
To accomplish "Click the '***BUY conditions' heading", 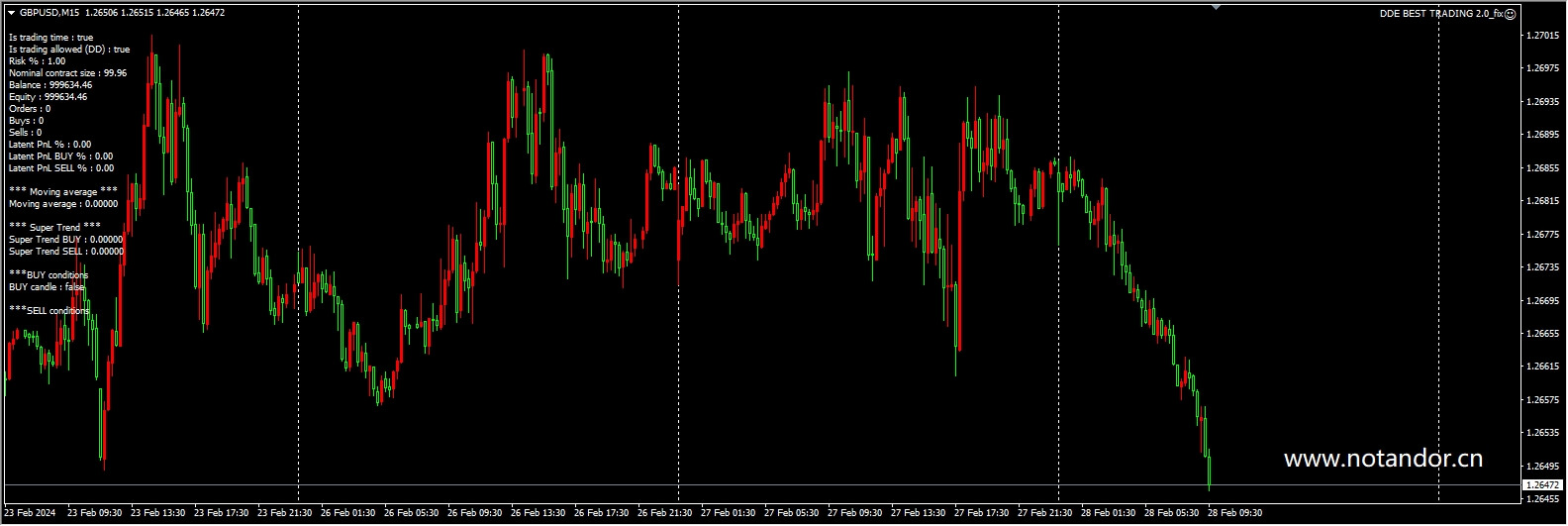I will 49,275.
